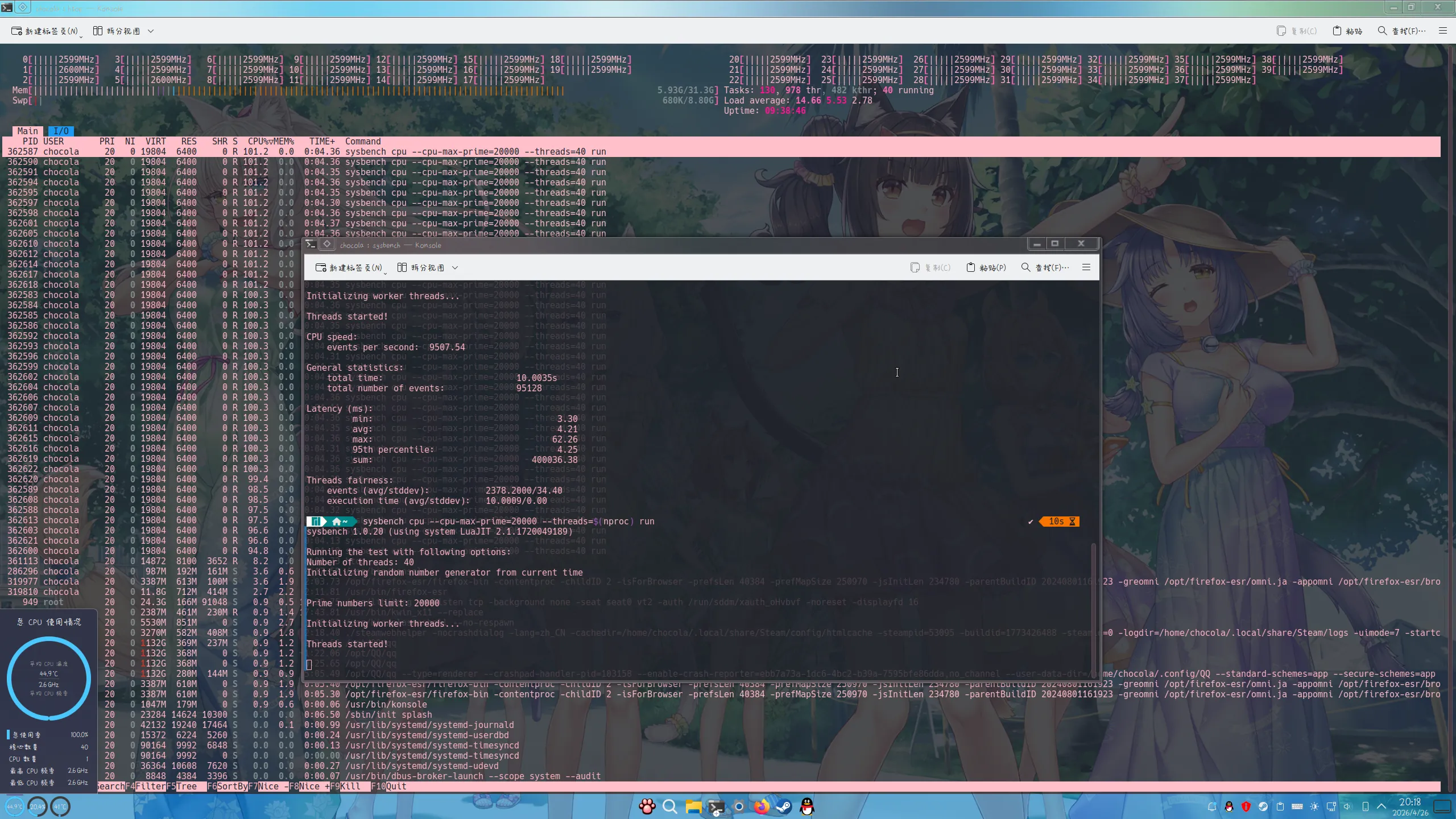Click the circular CPU usage gauge widget
Viewport: 1456px width, 819px height.
[49, 679]
